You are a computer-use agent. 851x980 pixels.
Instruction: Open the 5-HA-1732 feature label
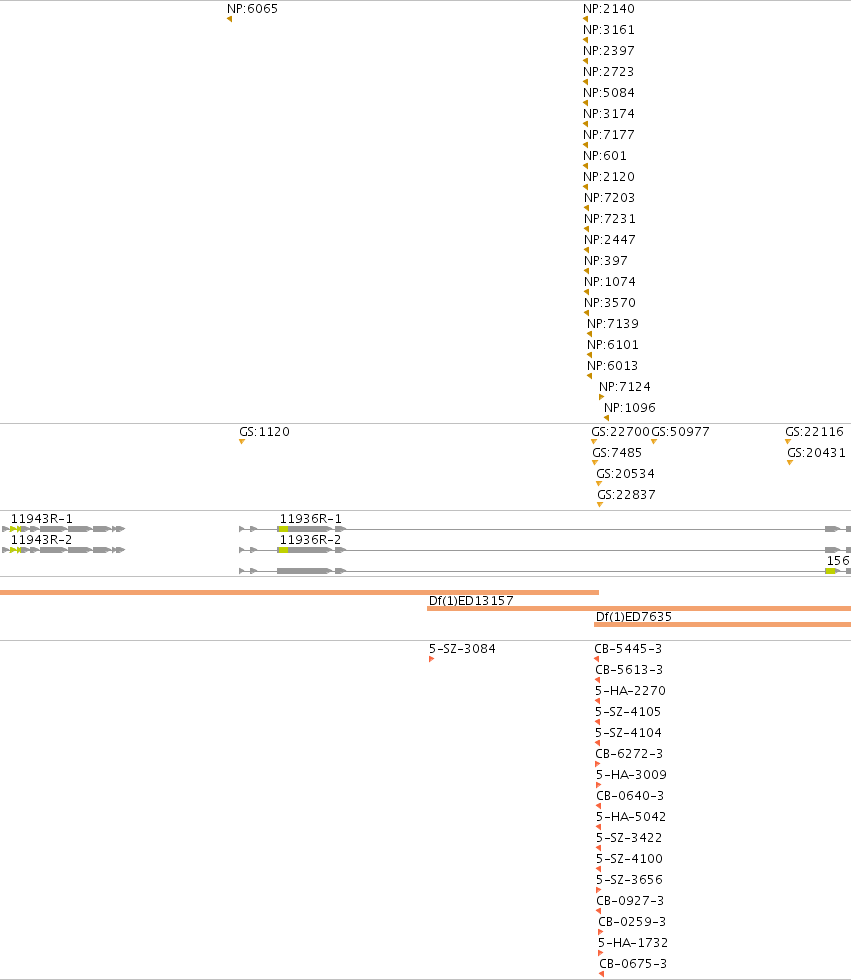tap(633, 942)
